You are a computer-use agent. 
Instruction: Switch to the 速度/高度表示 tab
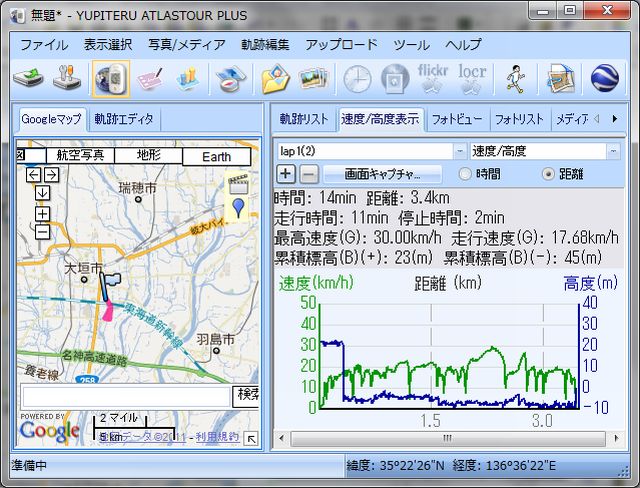[380, 119]
